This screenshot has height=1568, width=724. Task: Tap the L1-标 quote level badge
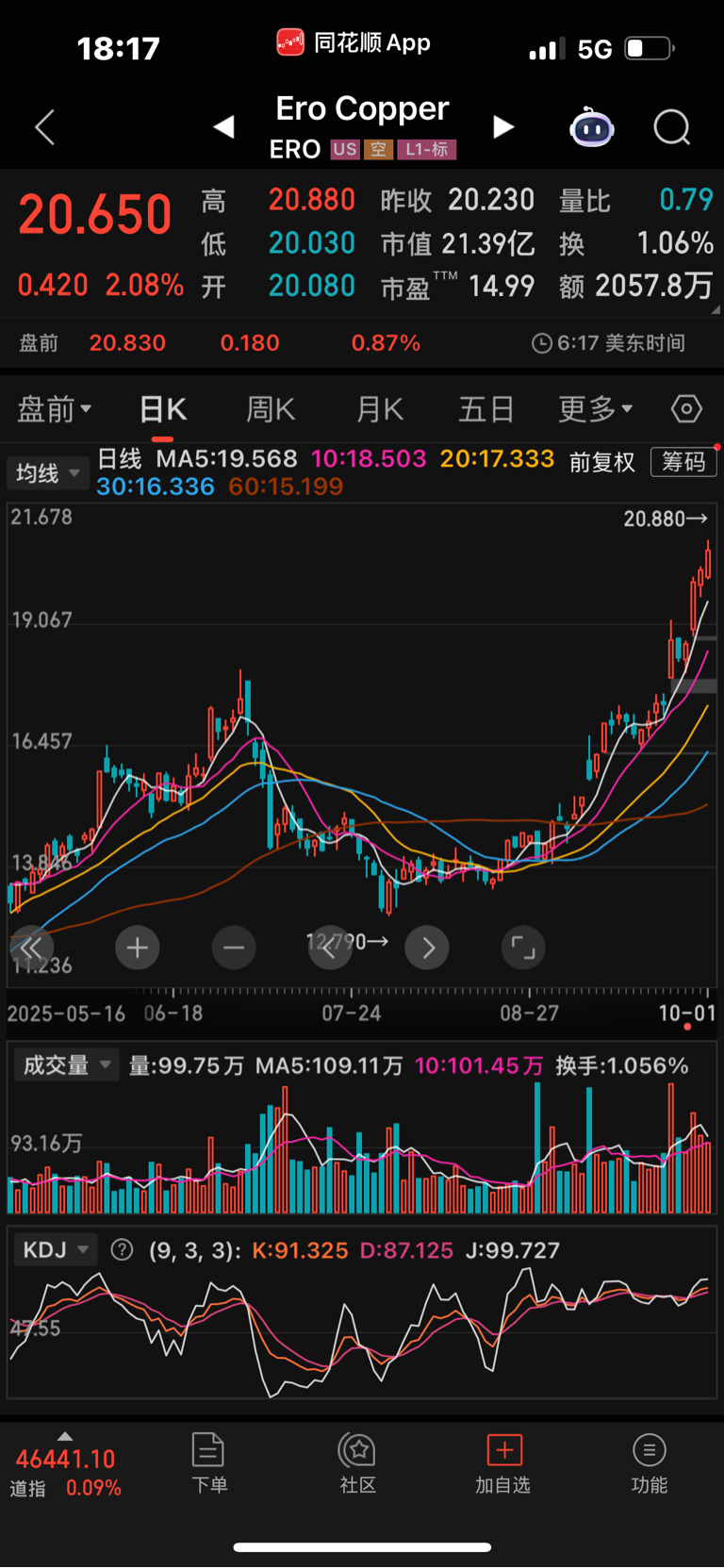[x=427, y=149]
